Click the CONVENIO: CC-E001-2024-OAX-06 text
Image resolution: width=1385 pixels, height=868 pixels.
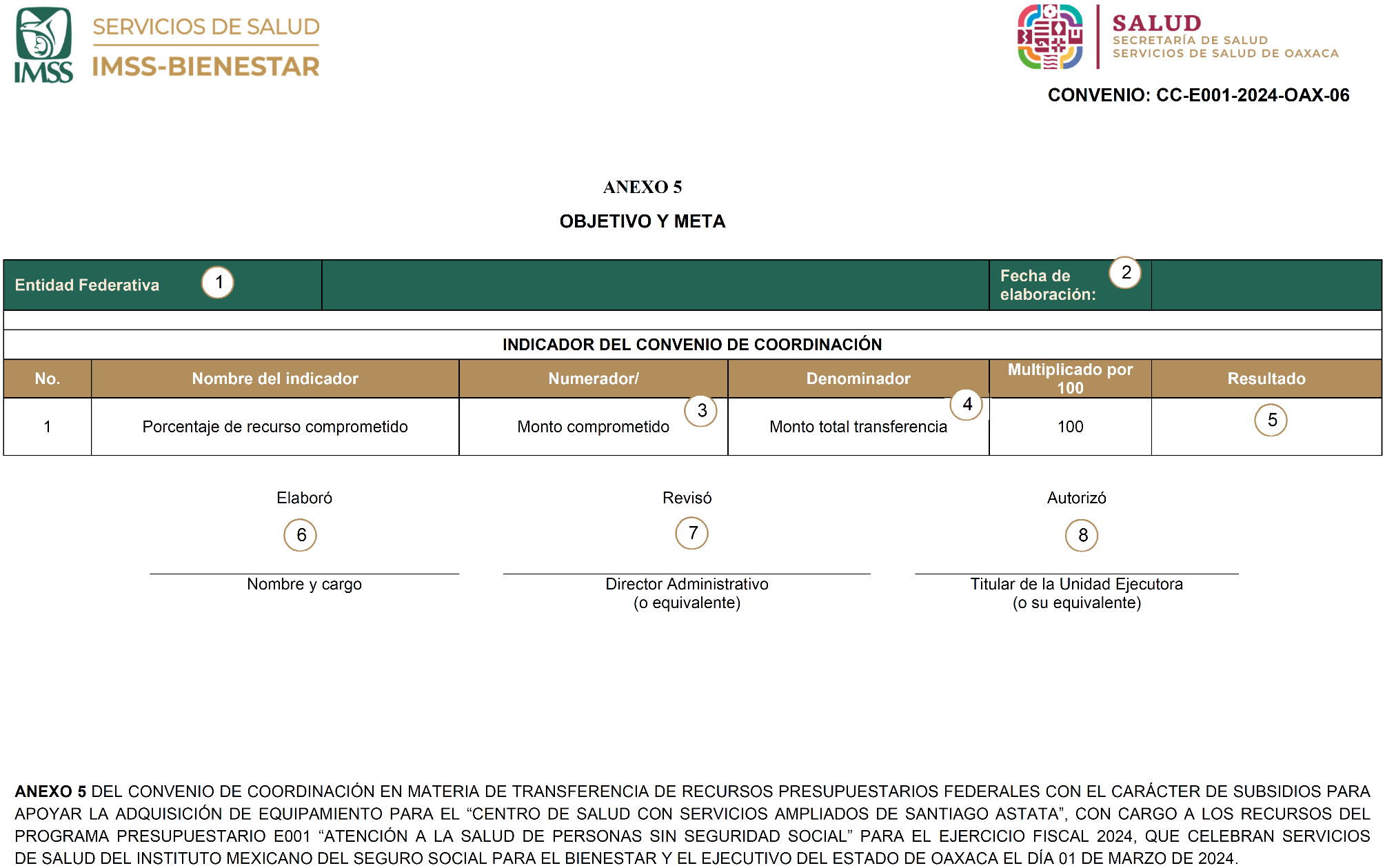1198,95
